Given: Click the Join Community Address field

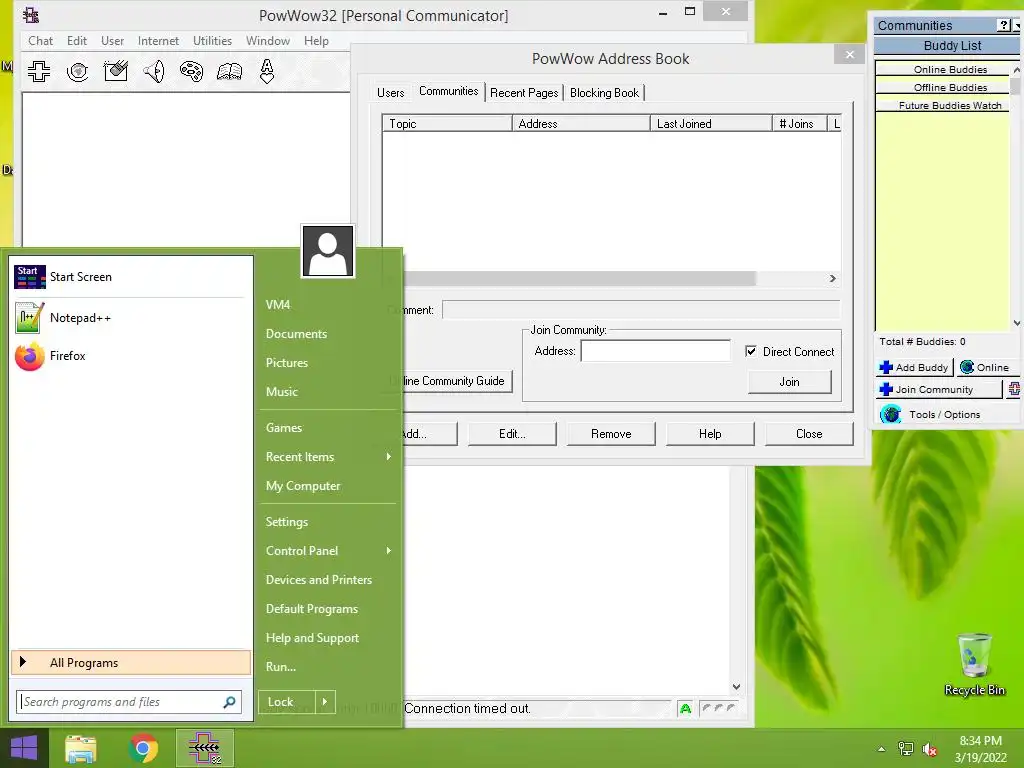Looking at the screenshot, I should [x=656, y=351].
